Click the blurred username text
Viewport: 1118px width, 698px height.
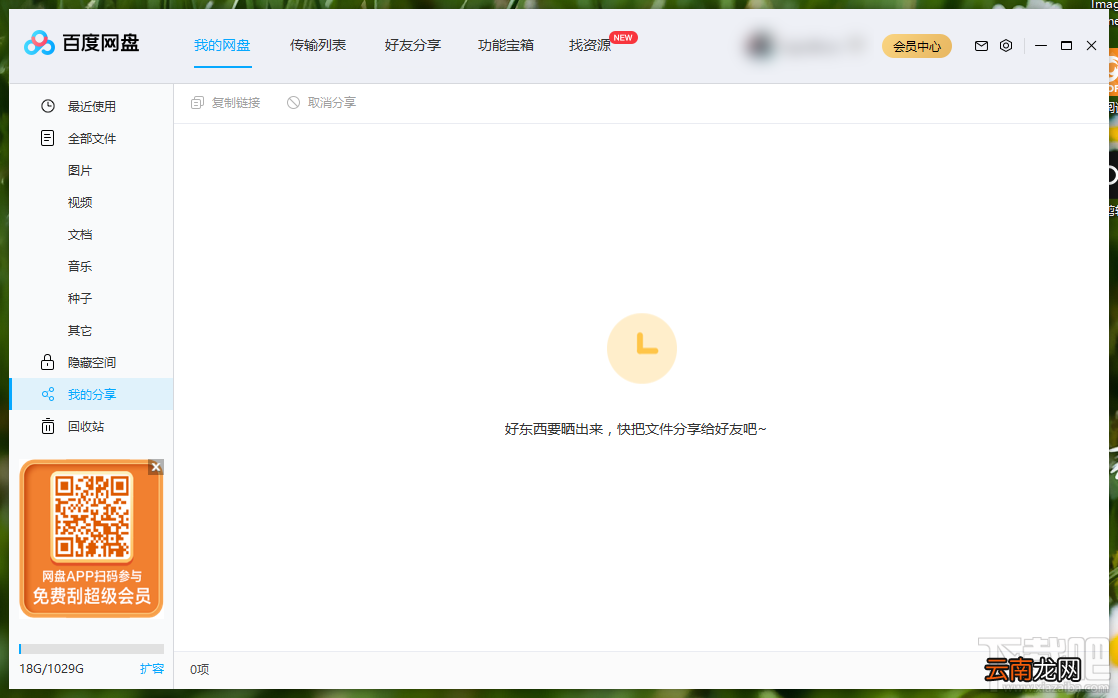(x=824, y=46)
